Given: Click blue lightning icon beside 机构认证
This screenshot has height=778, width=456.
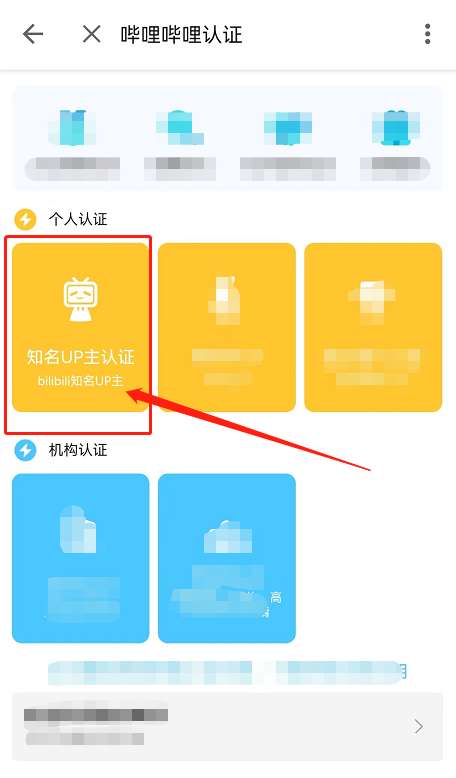Looking at the screenshot, I should (25, 450).
